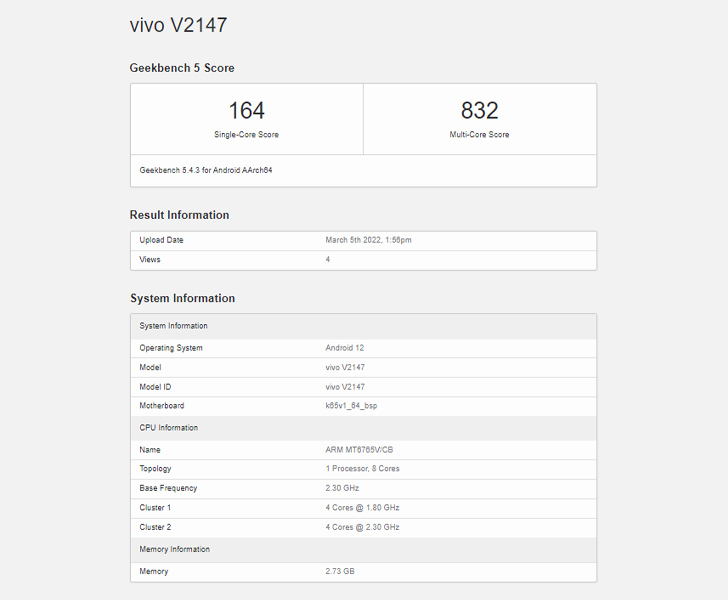Image resolution: width=728 pixels, height=600 pixels.
Task: Click the March 5th 2022 upload date value
Action: pos(368,240)
